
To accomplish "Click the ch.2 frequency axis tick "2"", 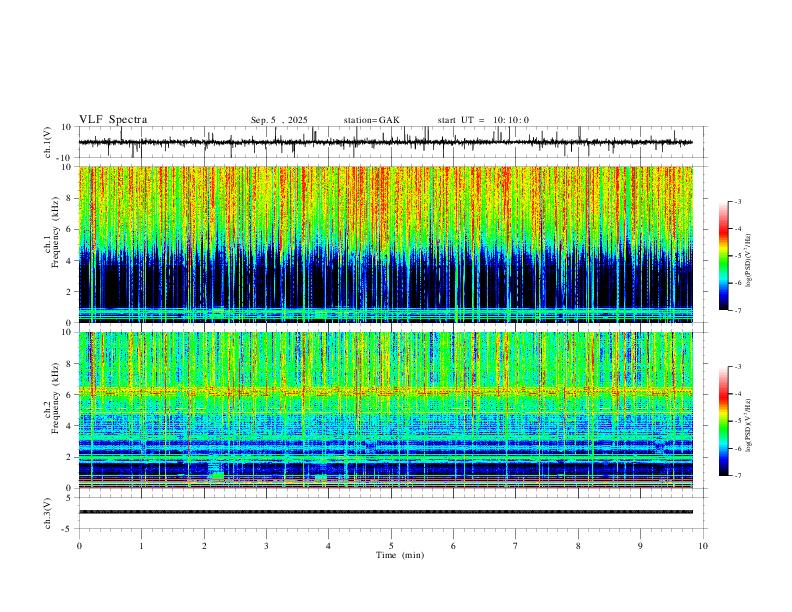I will (69, 457).
